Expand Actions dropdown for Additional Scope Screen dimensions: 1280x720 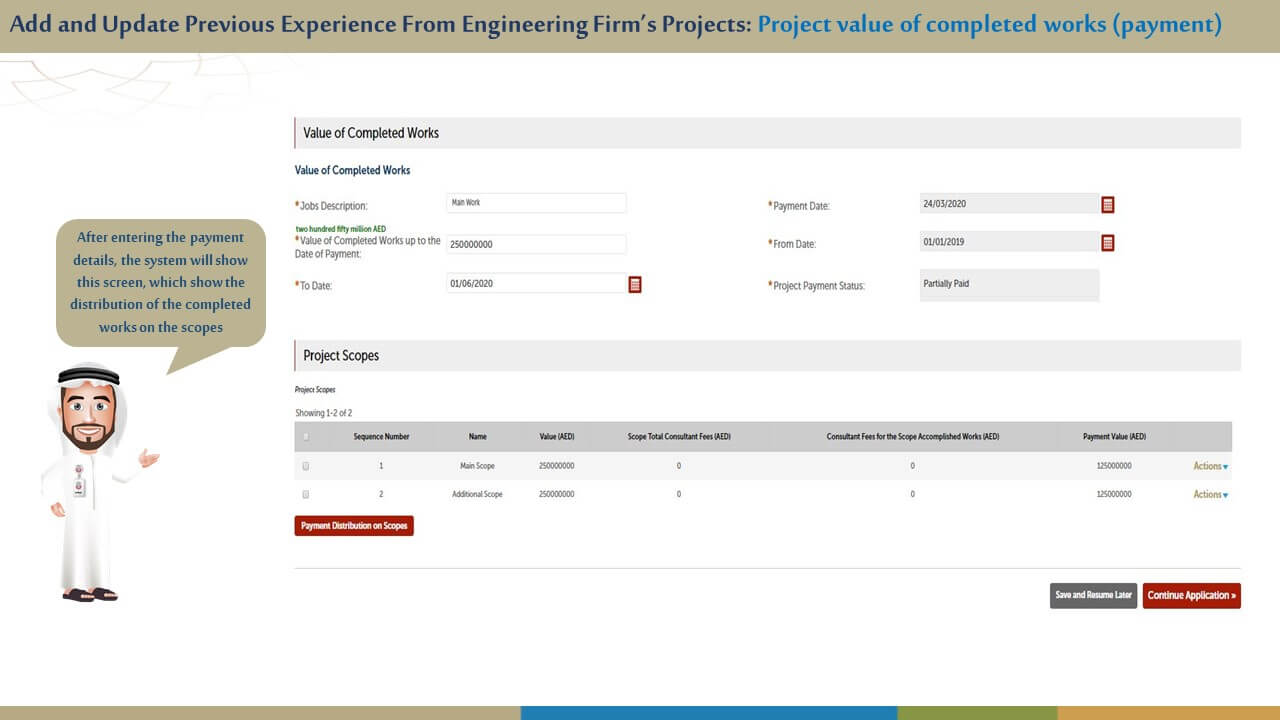[x=1210, y=494]
